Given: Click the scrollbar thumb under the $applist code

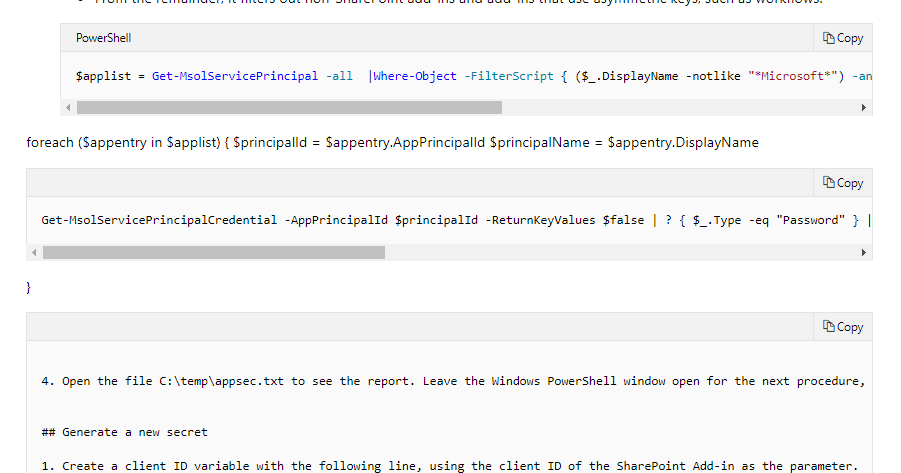Looking at the screenshot, I should coord(289,107).
